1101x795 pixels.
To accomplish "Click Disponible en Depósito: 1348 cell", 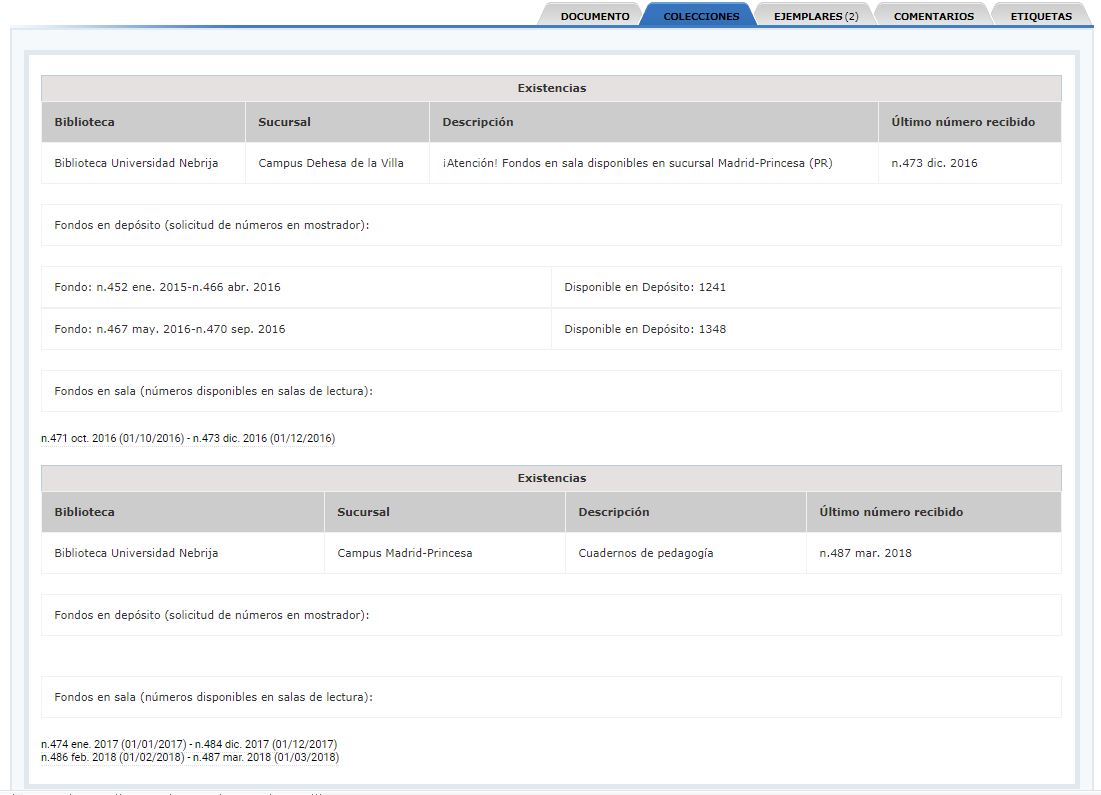I will coord(645,329).
